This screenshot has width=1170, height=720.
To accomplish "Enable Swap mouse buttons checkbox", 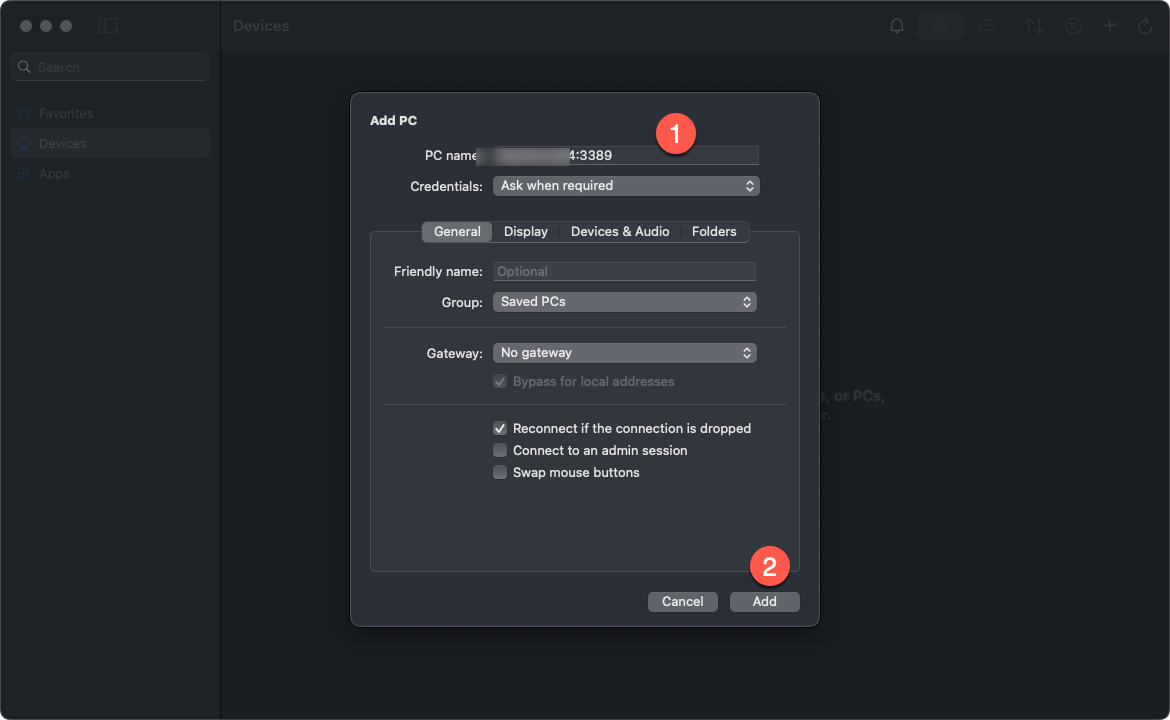I will coord(500,472).
